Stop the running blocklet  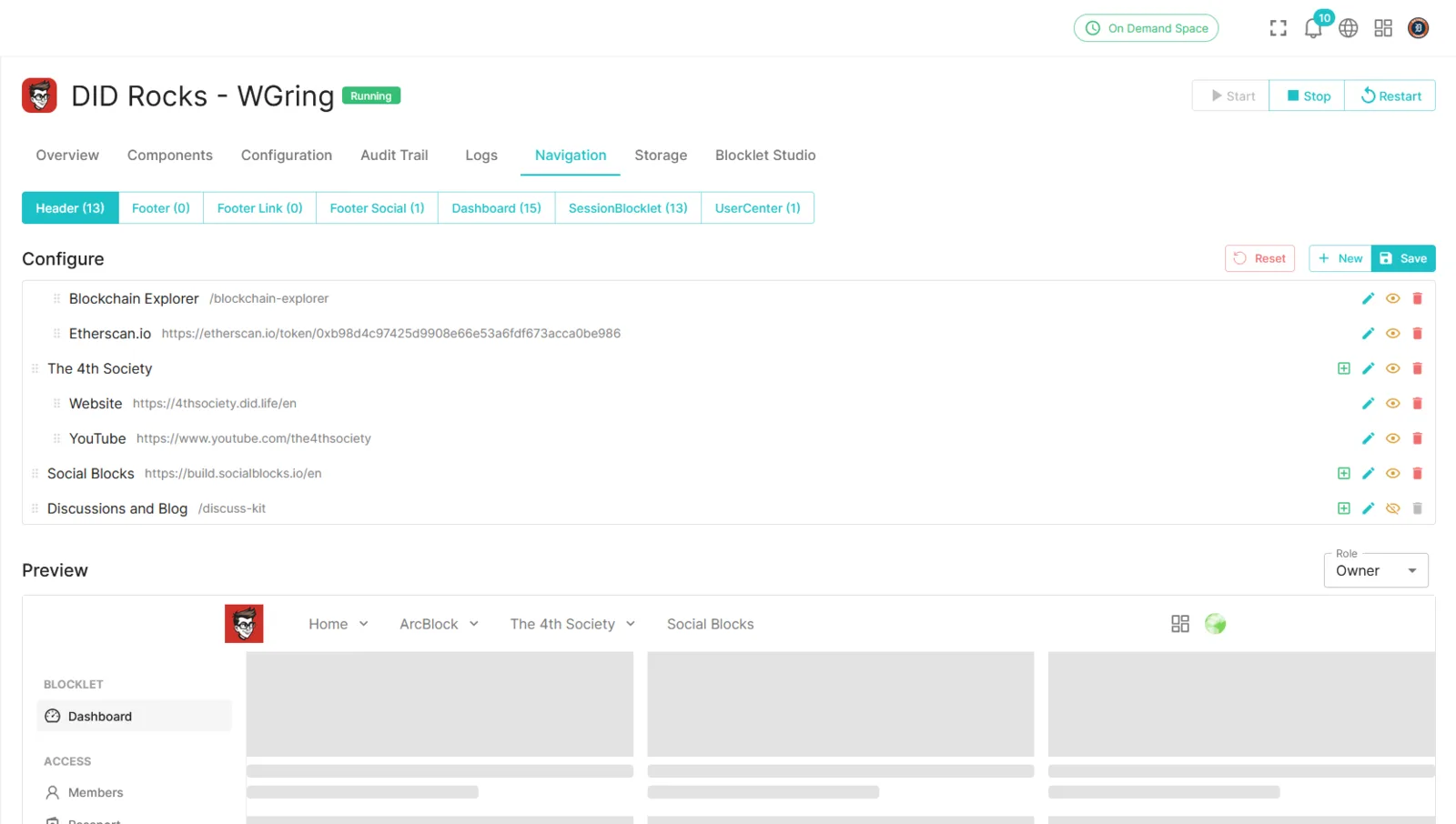tap(1308, 95)
